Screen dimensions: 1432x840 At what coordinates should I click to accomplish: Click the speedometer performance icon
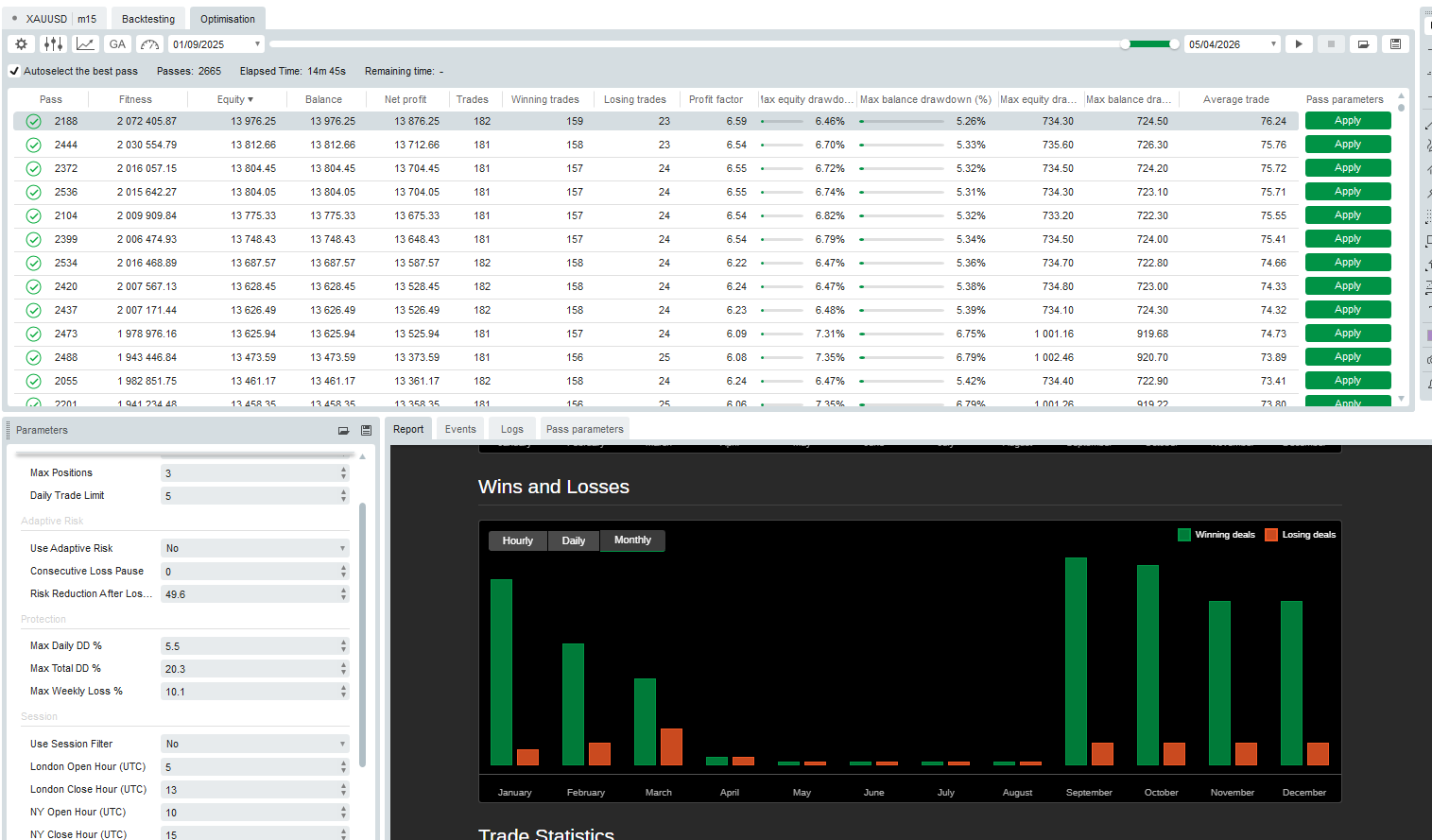point(148,43)
